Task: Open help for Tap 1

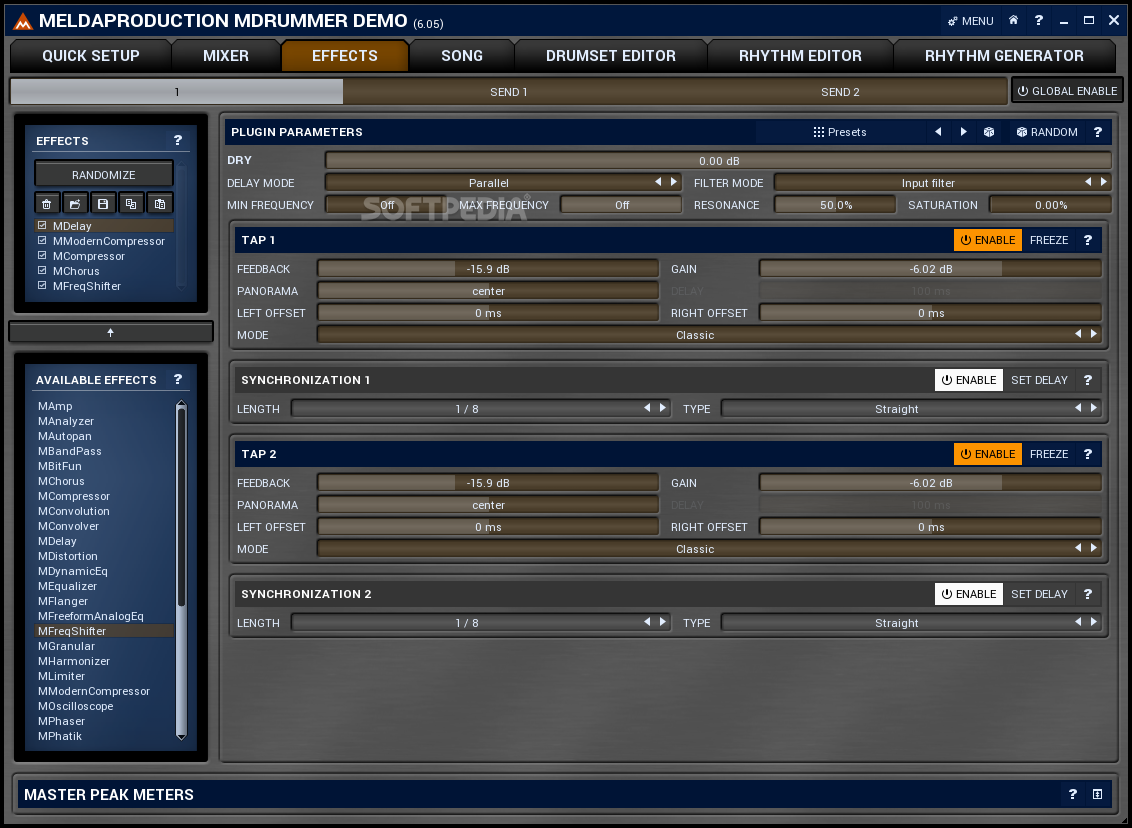Action: tap(1088, 240)
